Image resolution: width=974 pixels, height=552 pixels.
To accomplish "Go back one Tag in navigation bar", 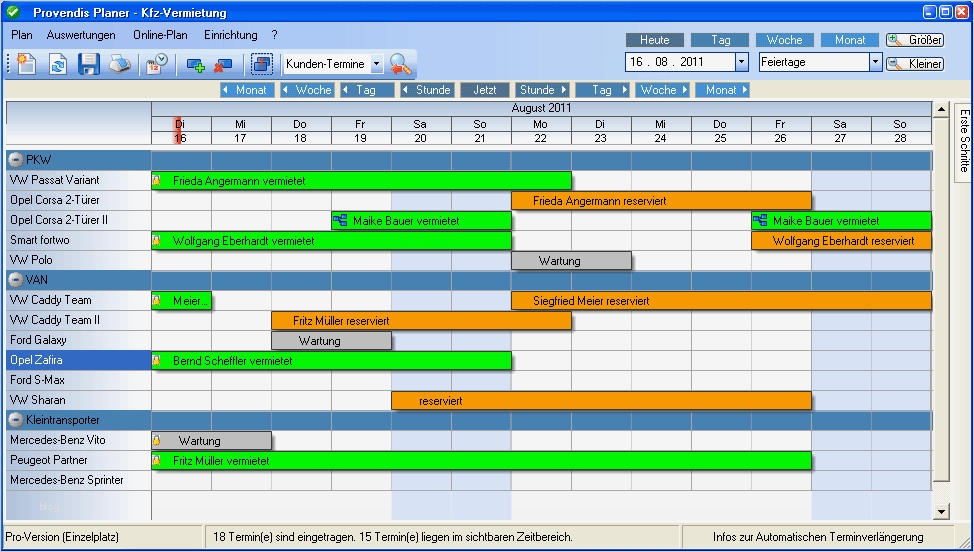I will 367,90.
